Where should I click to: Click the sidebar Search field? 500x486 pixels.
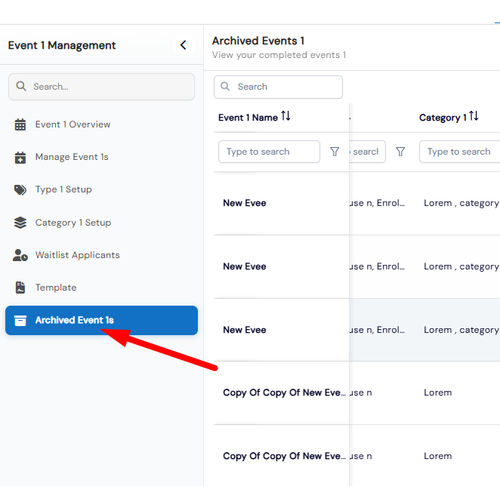tap(102, 87)
